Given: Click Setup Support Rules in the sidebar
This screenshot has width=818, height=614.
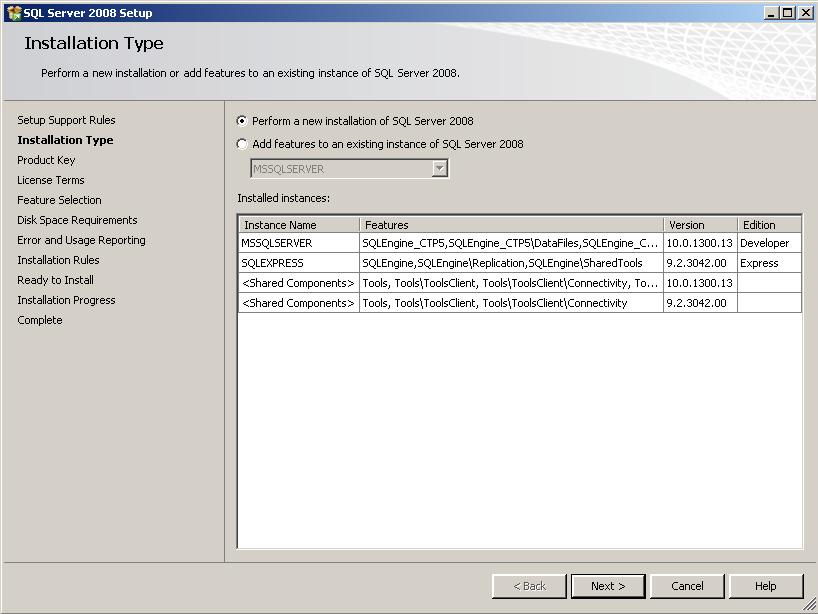Looking at the screenshot, I should (x=64, y=119).
